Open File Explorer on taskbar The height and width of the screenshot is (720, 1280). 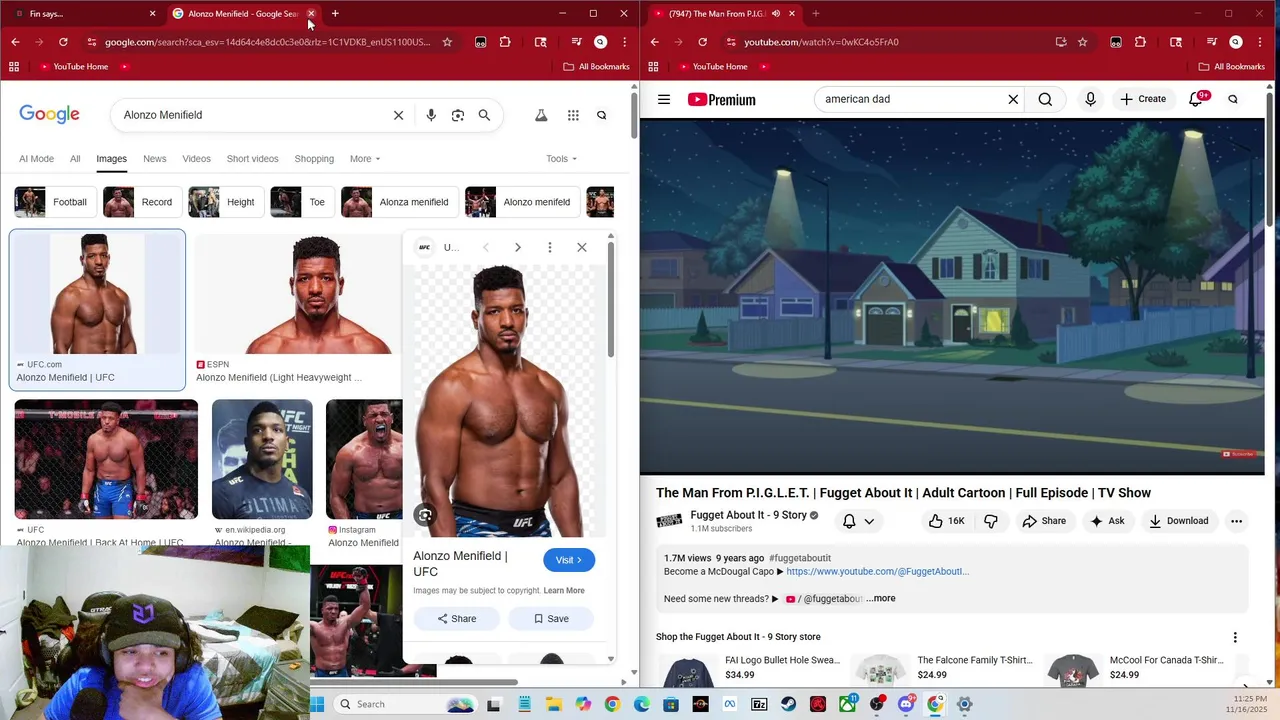point(553,704)
